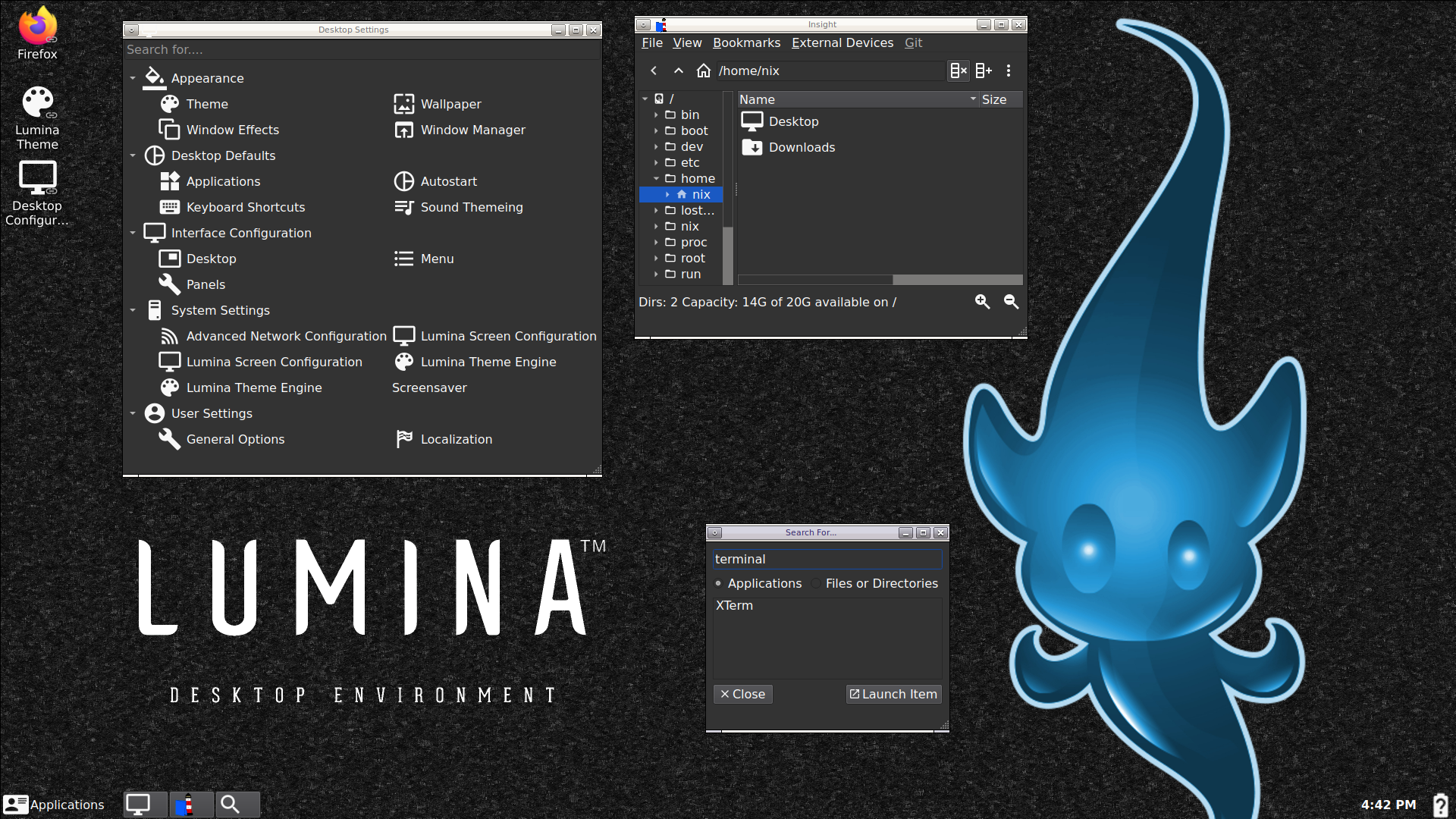Click the add column view icon
1456x819 pixels.
coord(984,71)
